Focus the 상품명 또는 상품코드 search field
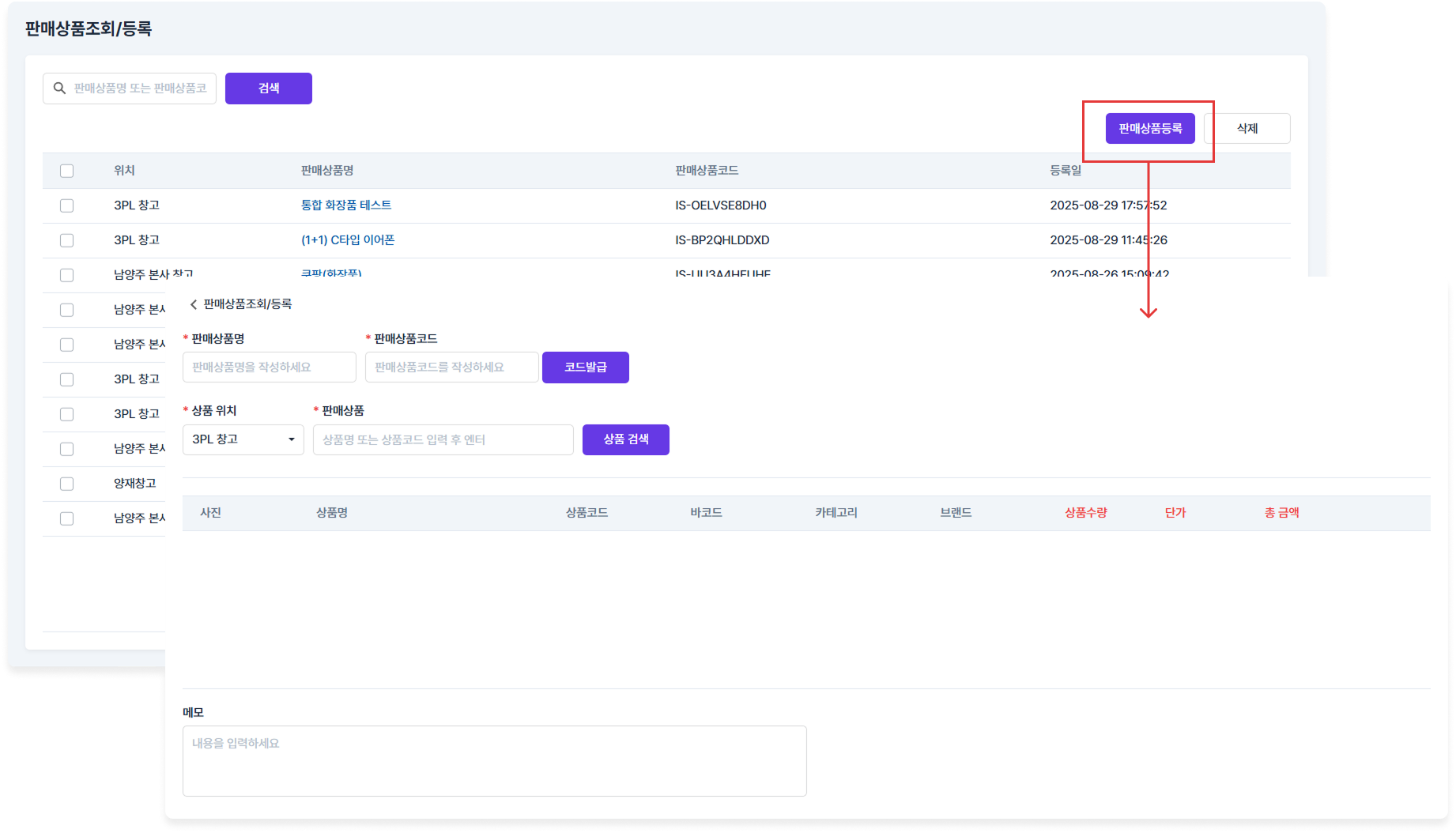 click(443, 440)
